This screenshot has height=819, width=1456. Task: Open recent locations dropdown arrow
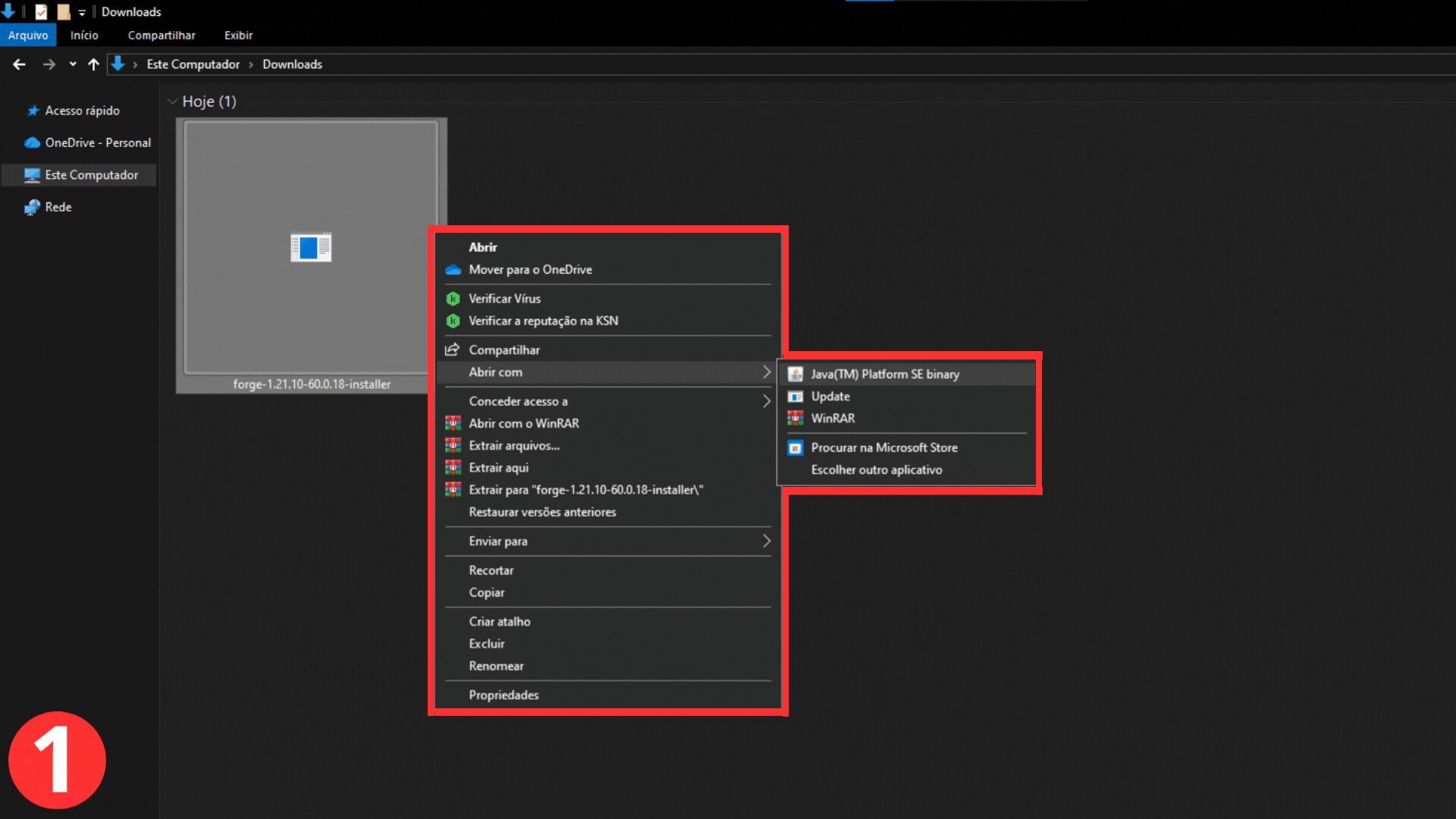pyautogui.click(x=73, y=64)
